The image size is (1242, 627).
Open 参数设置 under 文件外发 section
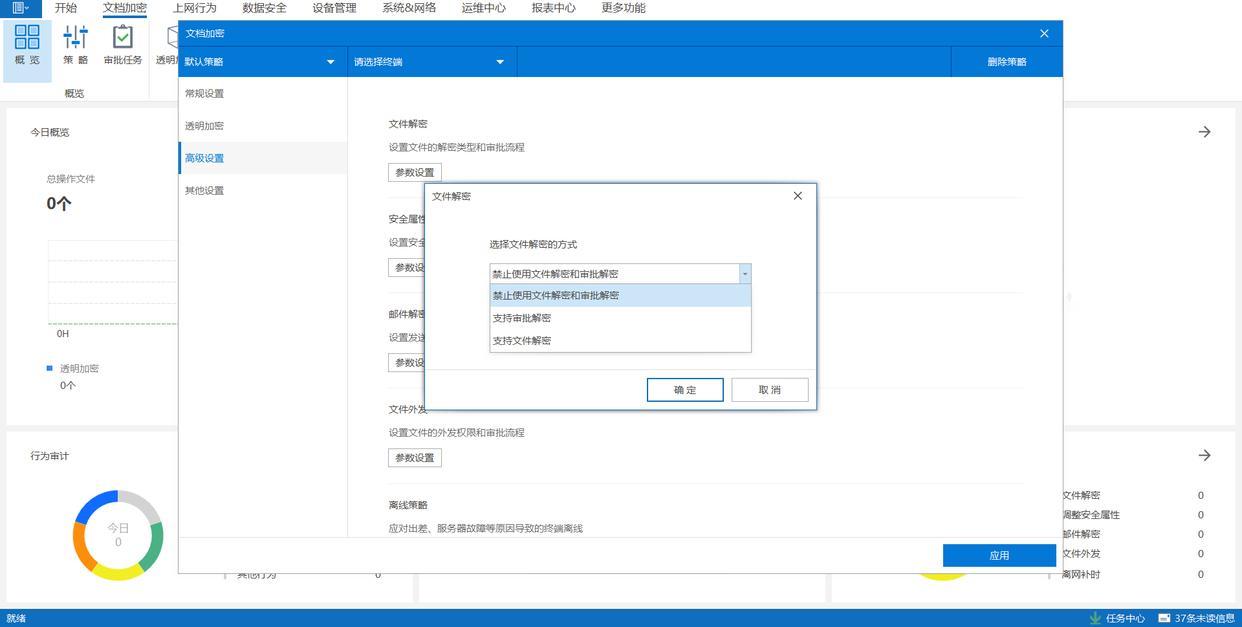point(415,458)
